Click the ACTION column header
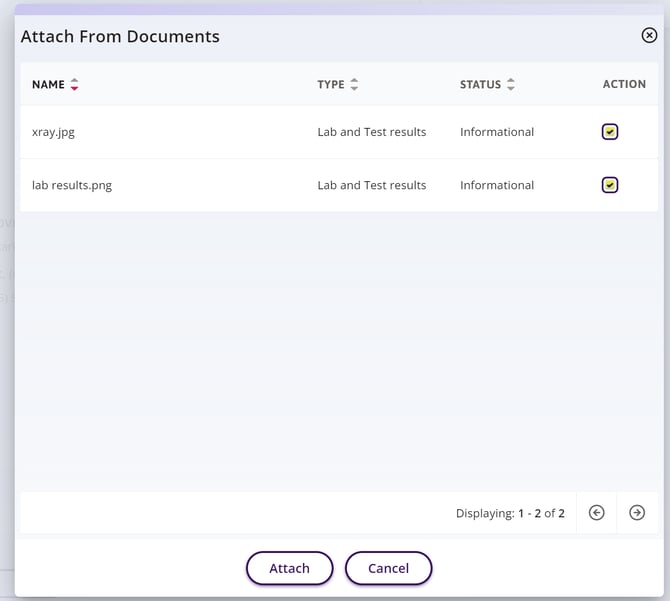The width and height of the screenshot is (670, 601). 624,85
